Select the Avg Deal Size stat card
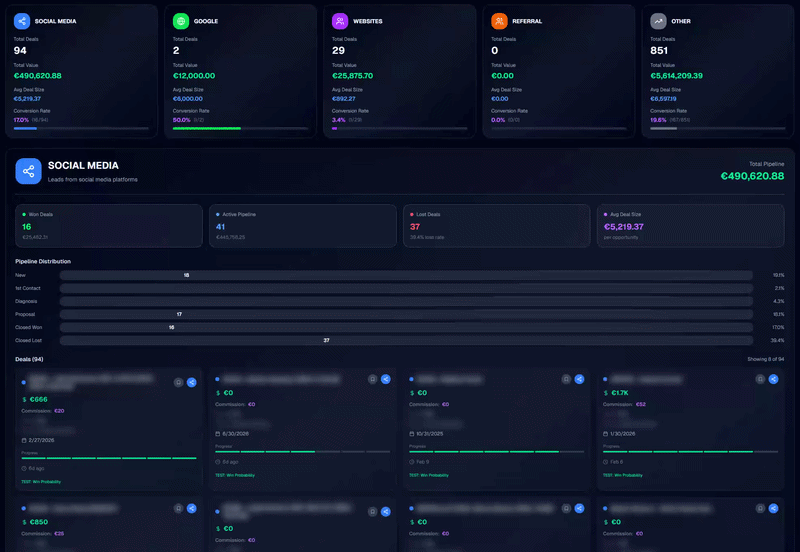Viewport: 800px width, 552px height. [691, 226]
